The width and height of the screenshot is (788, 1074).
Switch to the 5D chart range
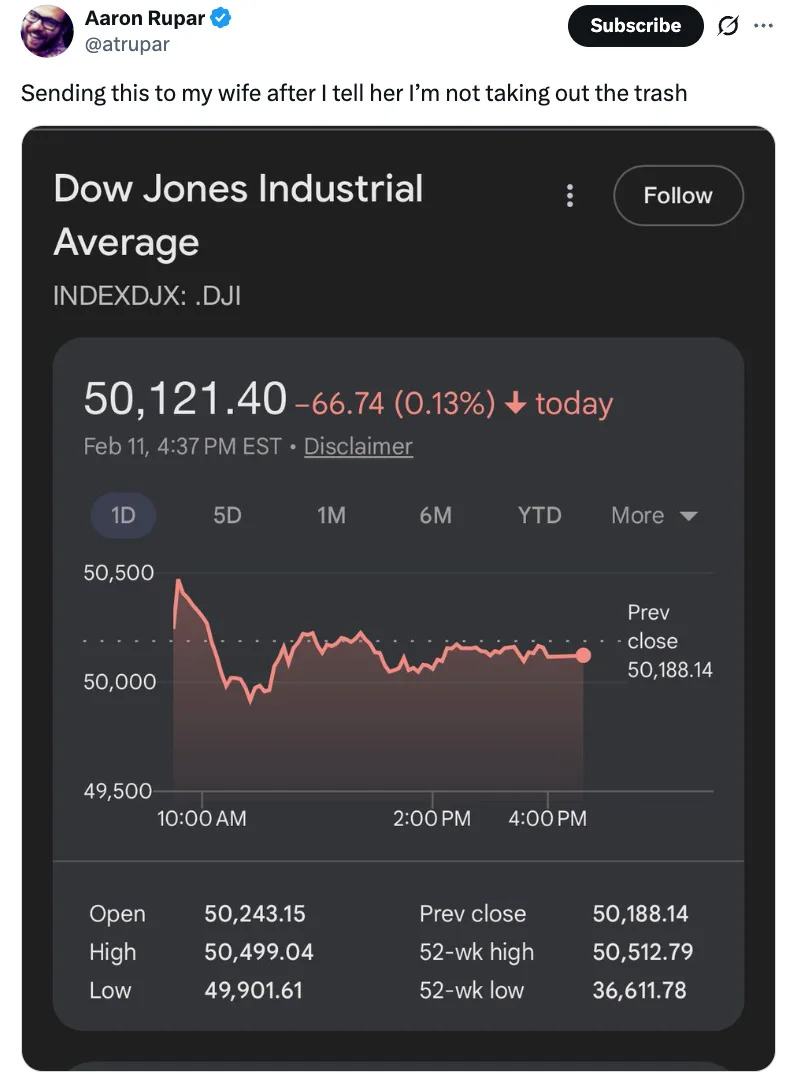click(x=227, y=515)
